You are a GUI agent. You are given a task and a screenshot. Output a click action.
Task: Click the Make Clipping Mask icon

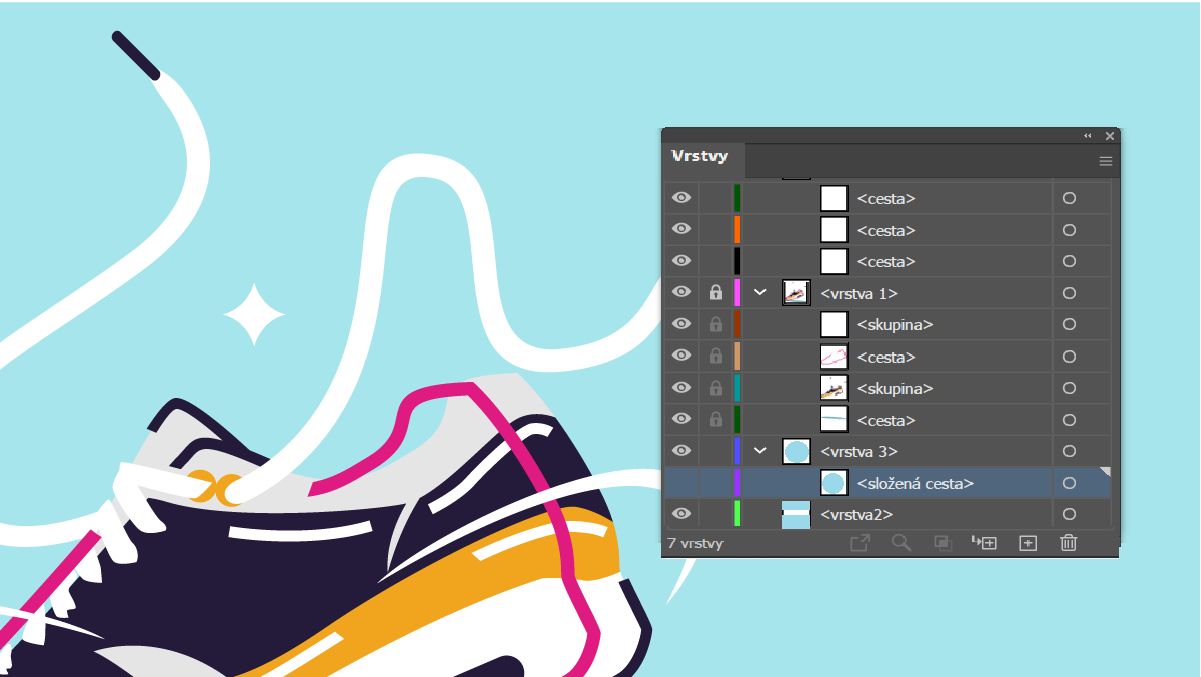tap(942, 543)
